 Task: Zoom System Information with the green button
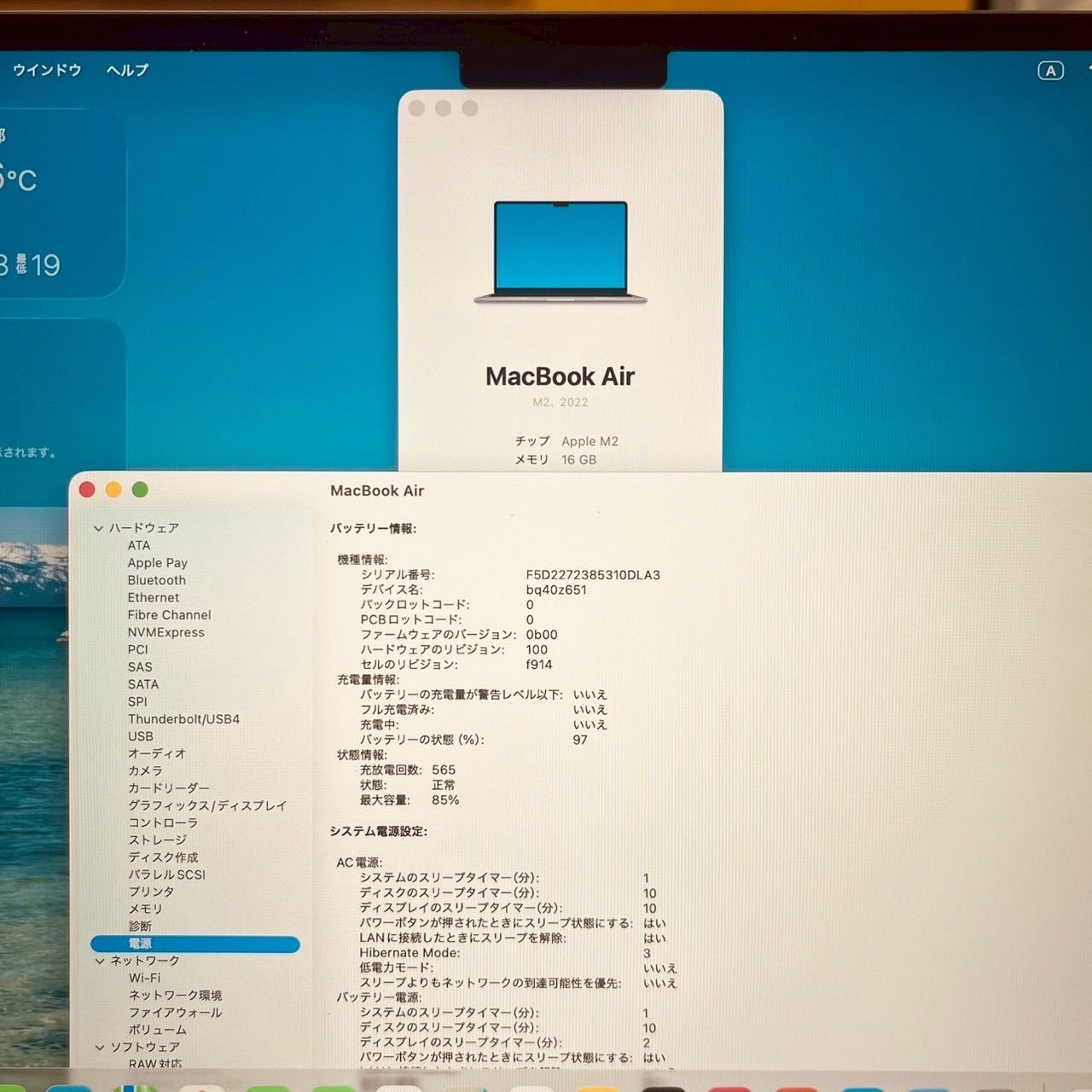click(140, 490)
